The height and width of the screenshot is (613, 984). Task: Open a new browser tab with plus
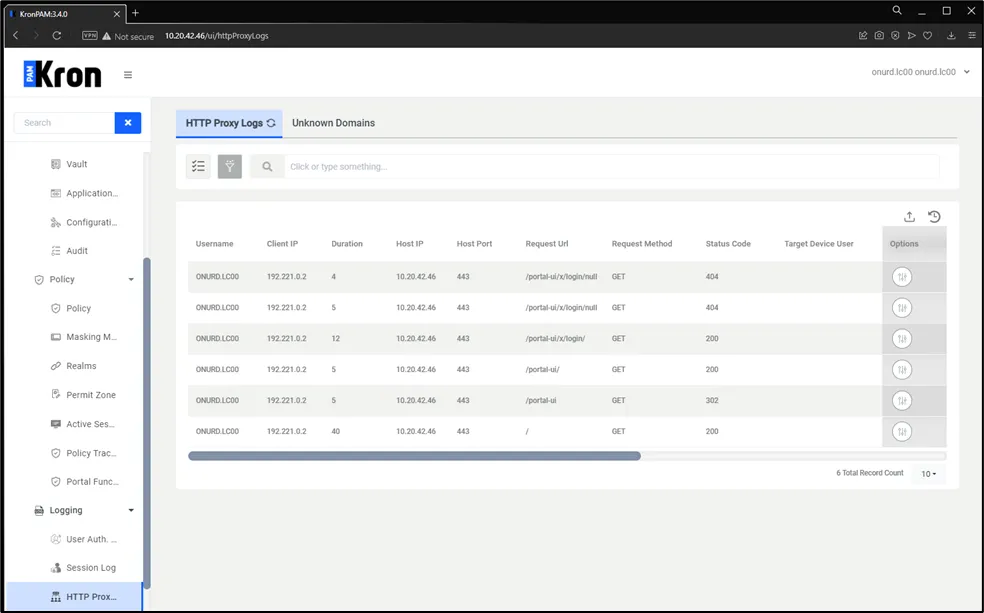(135, 13)
